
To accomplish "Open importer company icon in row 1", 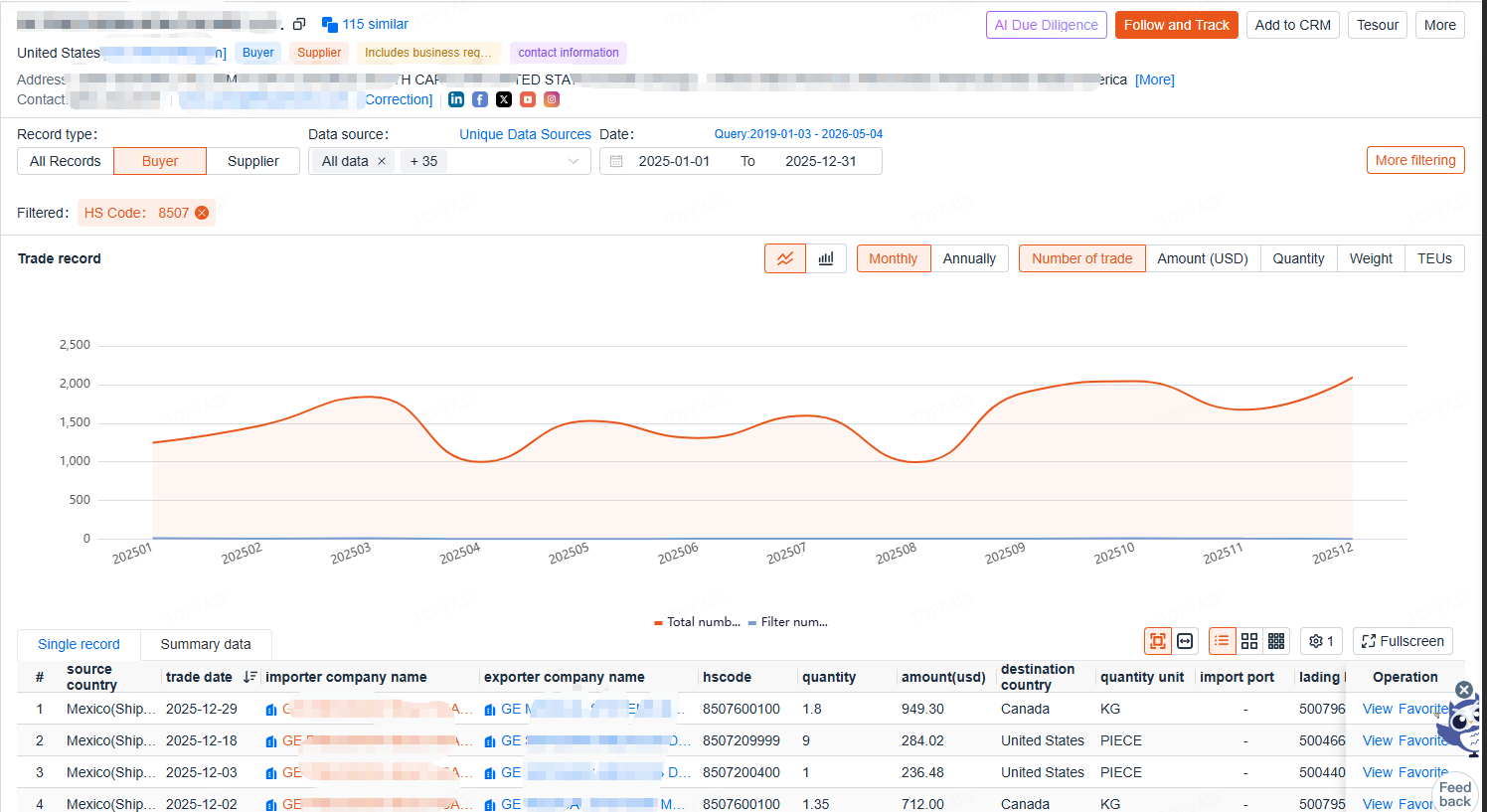I will 271,710.
